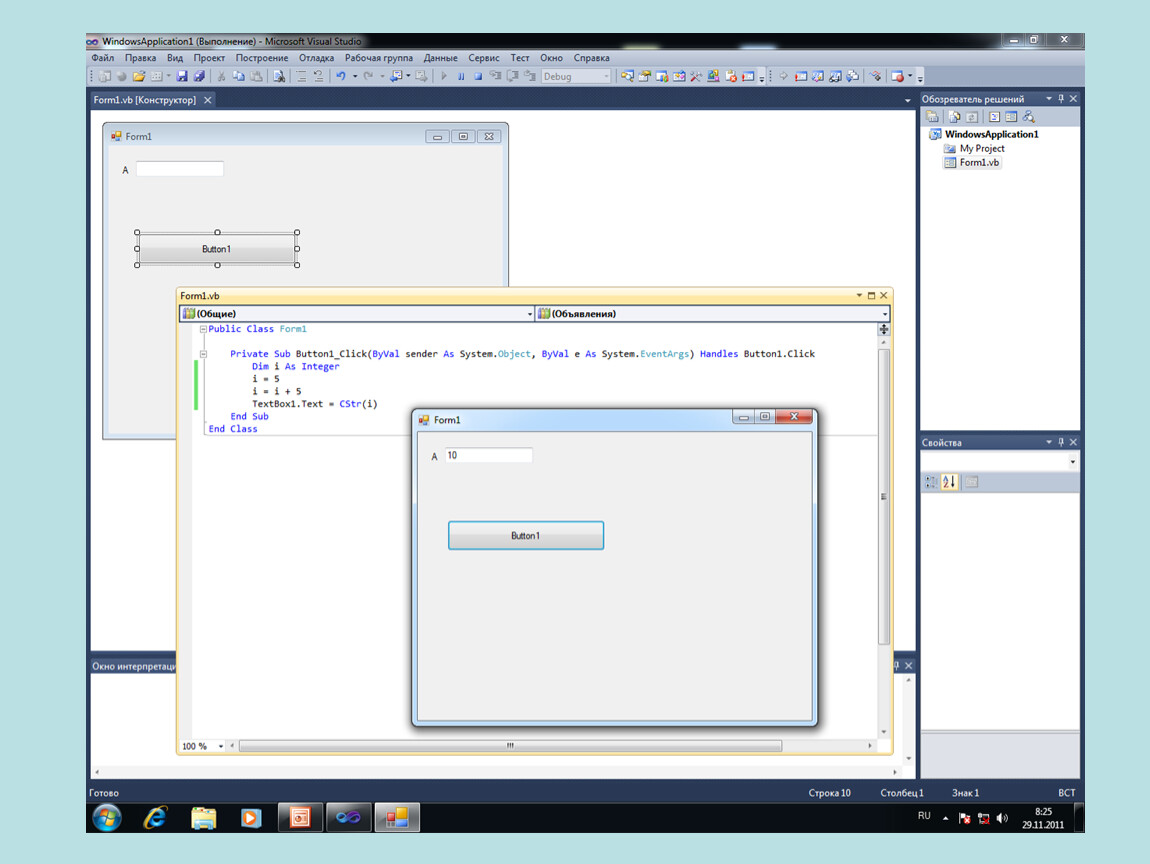Click the Copy toolbar icon

[238, 76]
